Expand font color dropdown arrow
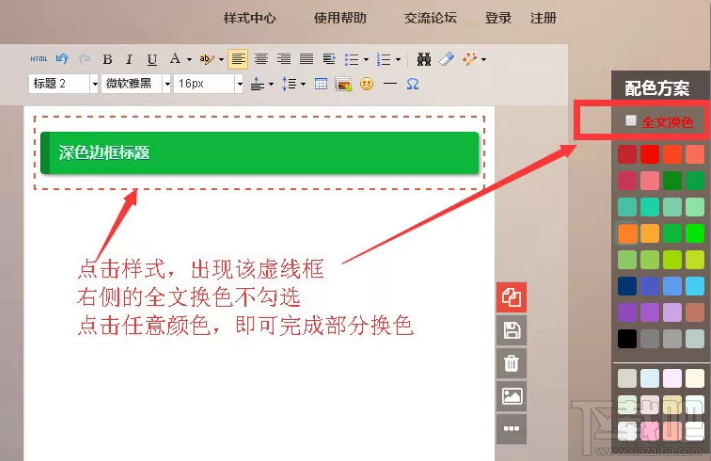This screenshot has height=461, width=711. click(189, 59)
